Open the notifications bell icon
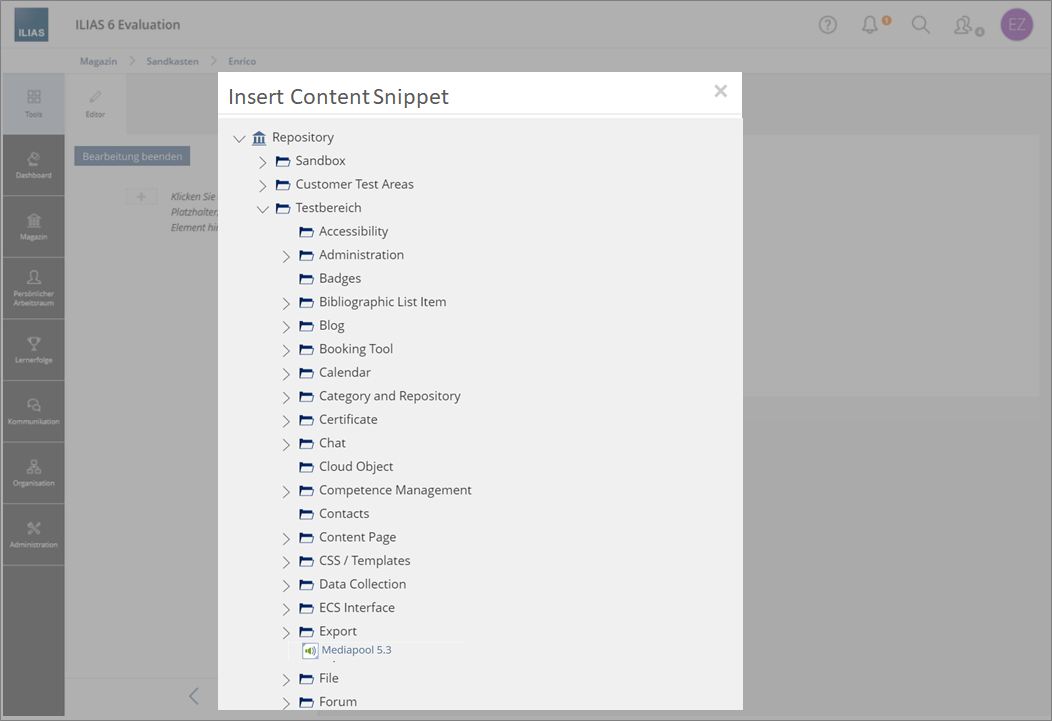 coord(870,25)
